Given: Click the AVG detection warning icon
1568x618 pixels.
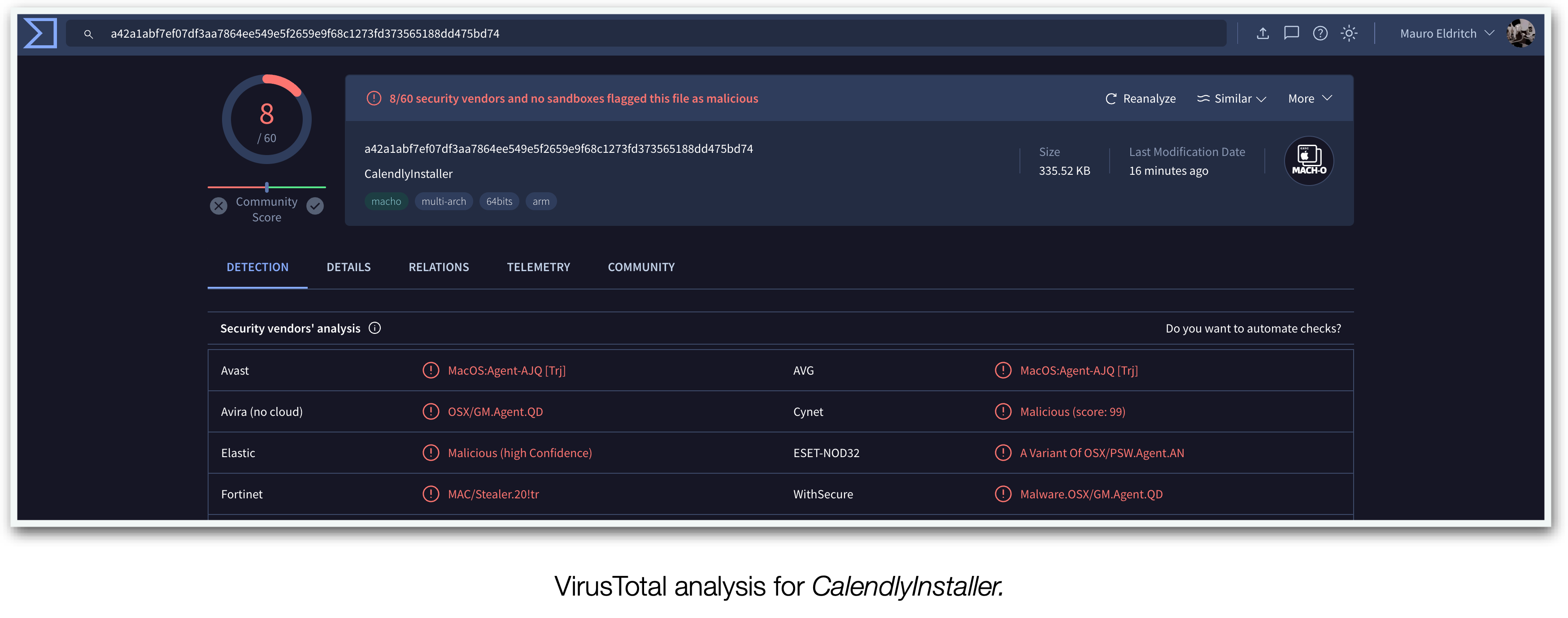Looking at the screenshot, I should point(1002,370).
